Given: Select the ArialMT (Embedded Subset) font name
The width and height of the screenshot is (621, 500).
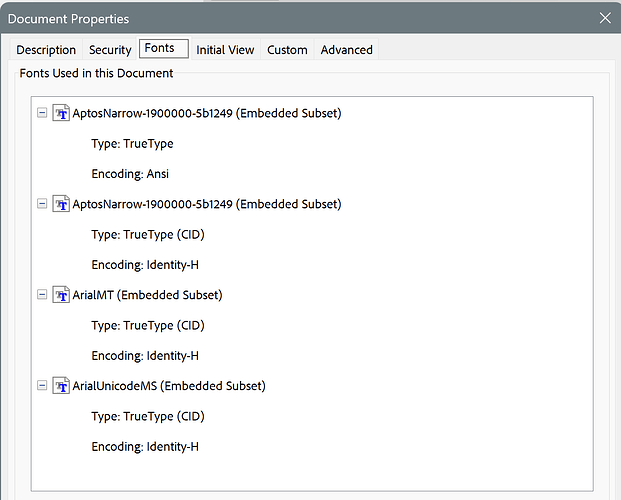Looking at the screenshot, I should point(147,295).
